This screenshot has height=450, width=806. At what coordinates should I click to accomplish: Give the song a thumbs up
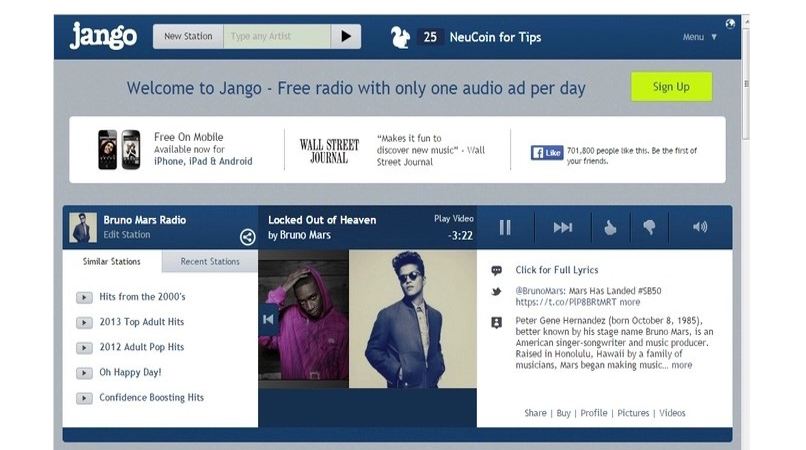pos(610,227)
